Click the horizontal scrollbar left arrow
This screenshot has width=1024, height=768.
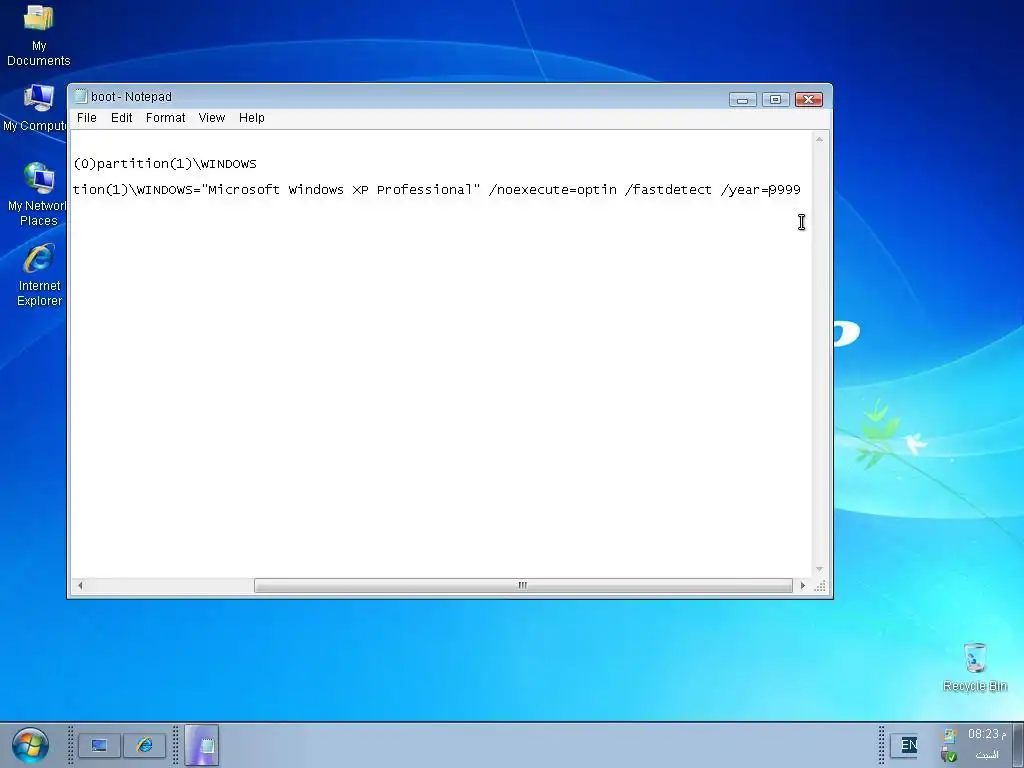80,586
